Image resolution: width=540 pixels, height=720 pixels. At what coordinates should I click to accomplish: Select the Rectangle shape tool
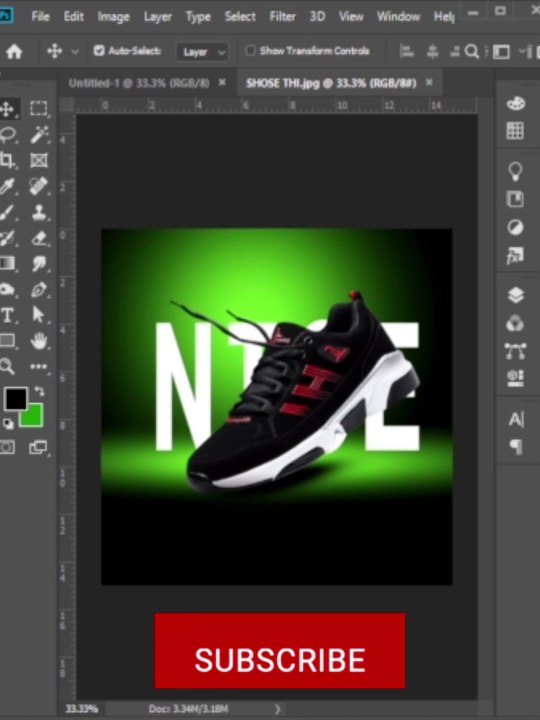pos(7,341)
